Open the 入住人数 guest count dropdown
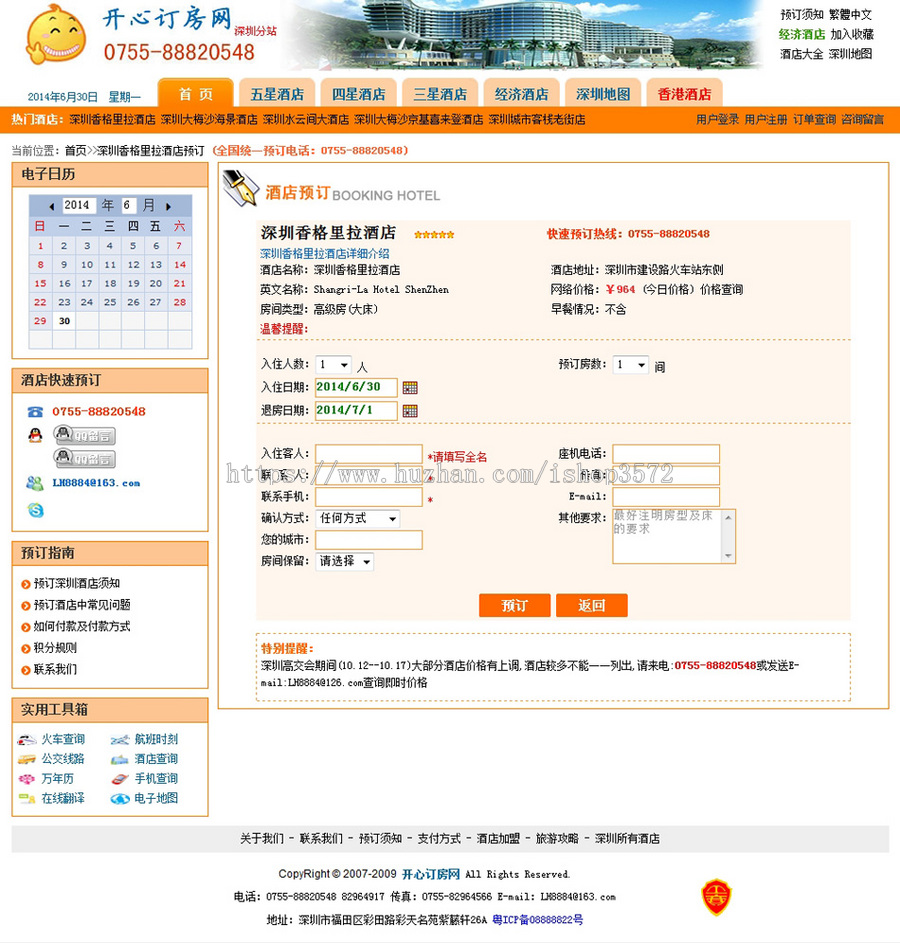 click(x=334, y=364)
